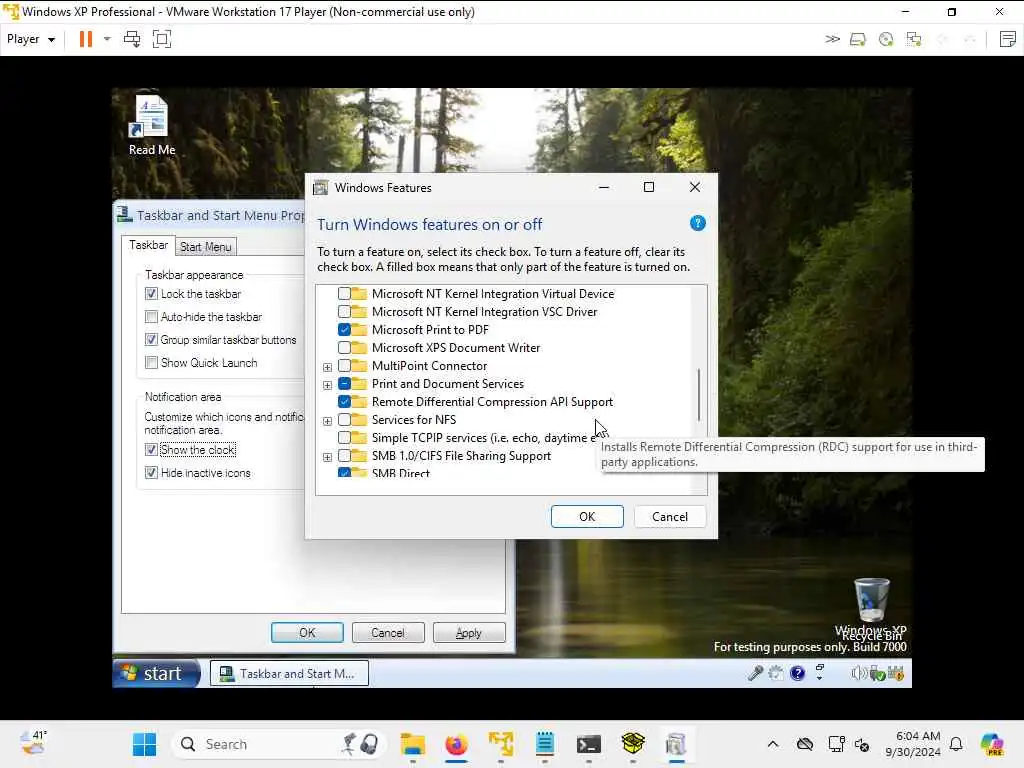1024x768 pixels.
Task: Show more devices with the double-chevron icon
Action: [x=832, y=39]
